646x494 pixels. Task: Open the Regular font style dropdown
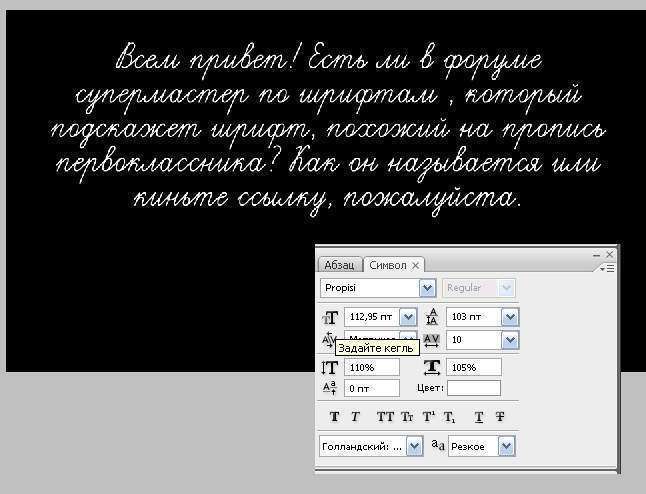coord(506,288)
